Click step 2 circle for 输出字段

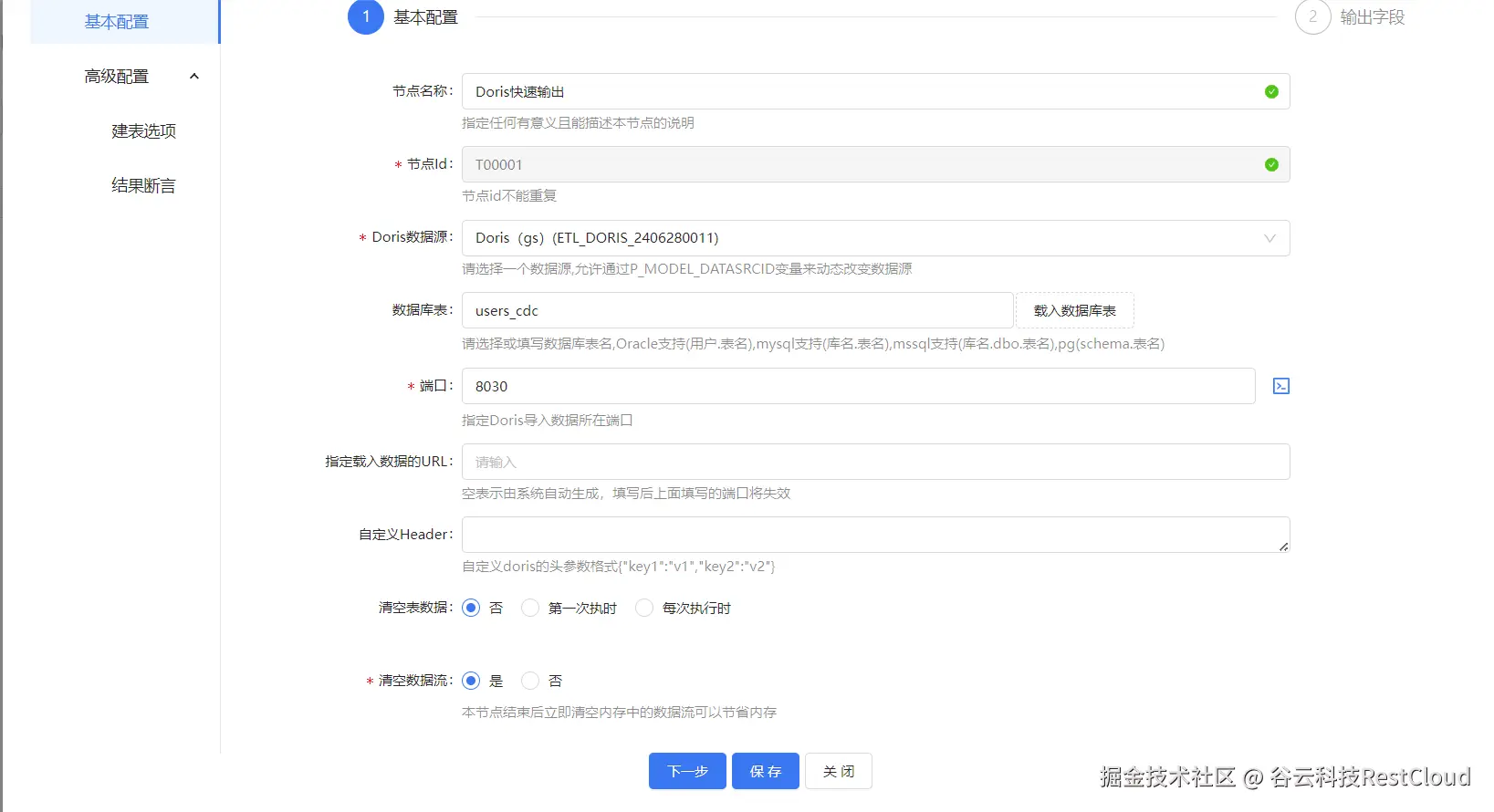pos(1313,16)
